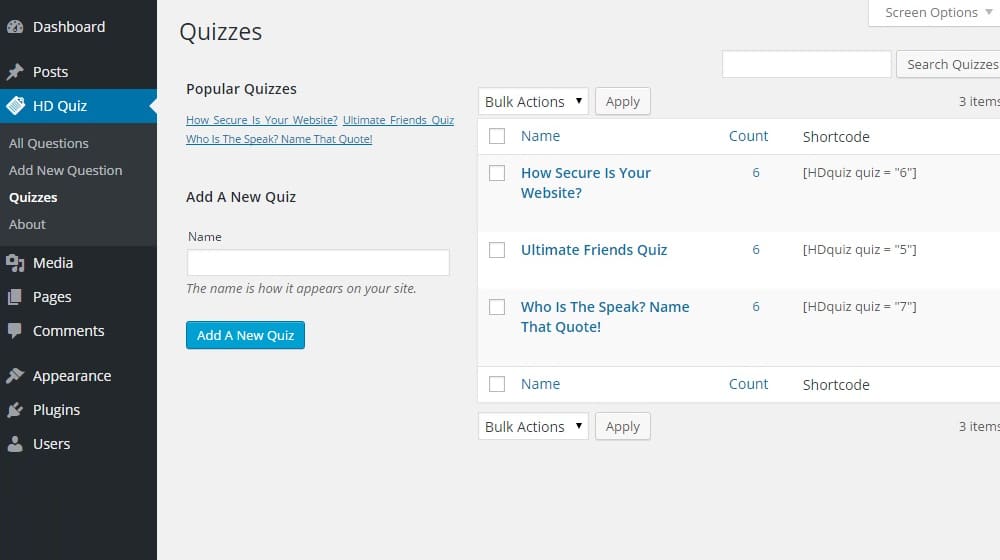
Task: Click the Pages icon in sidebar
Action: (x=15, y=297)
